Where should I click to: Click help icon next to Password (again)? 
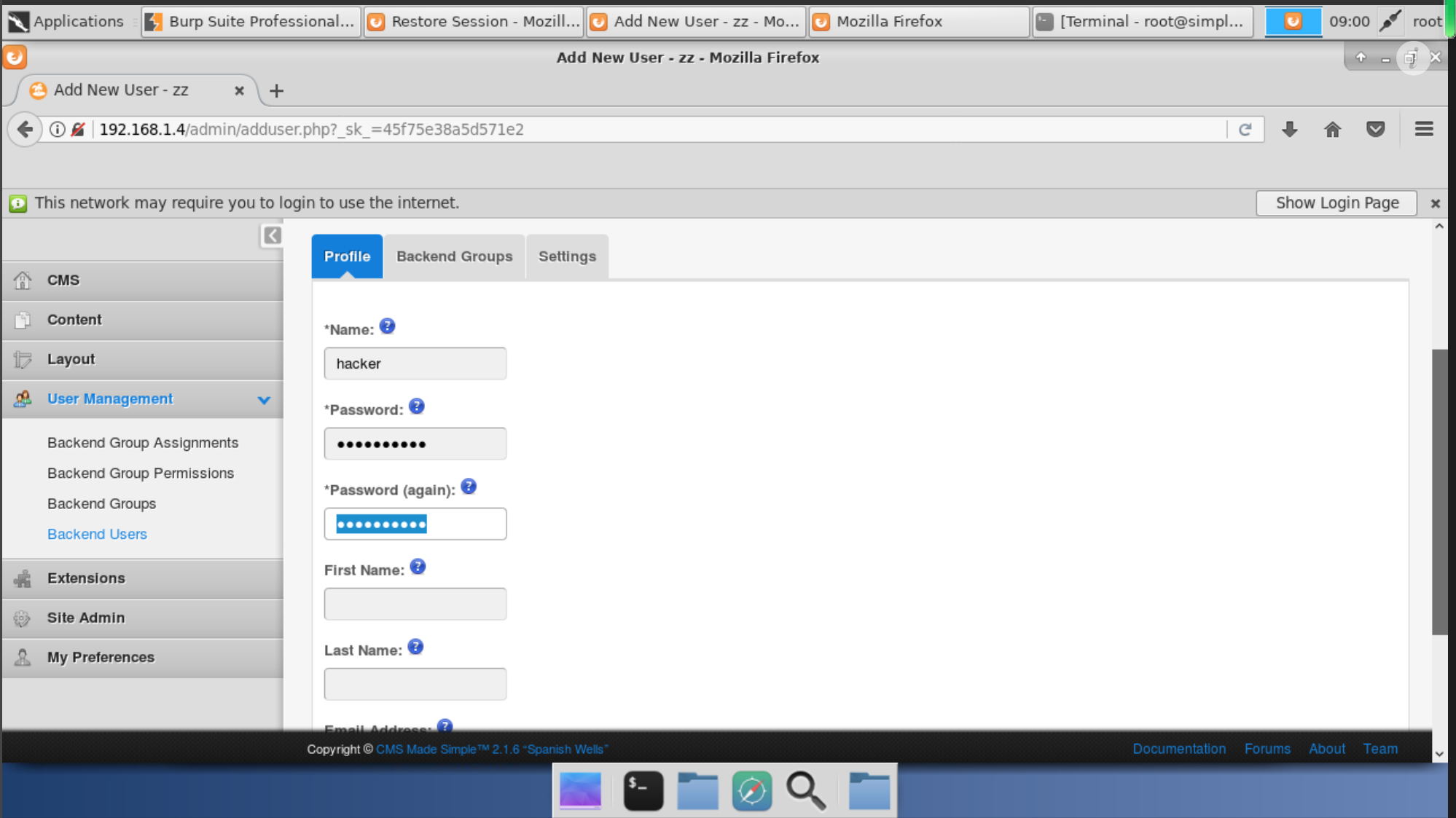(469, 487)
